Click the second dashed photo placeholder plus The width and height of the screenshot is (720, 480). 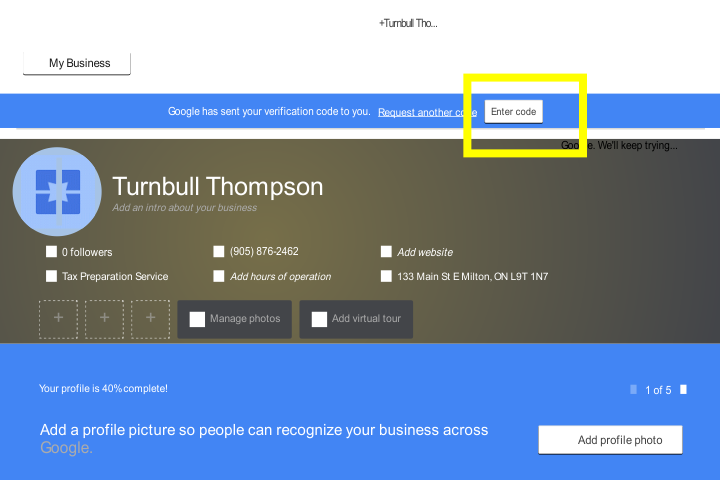(x=104, y=319)
